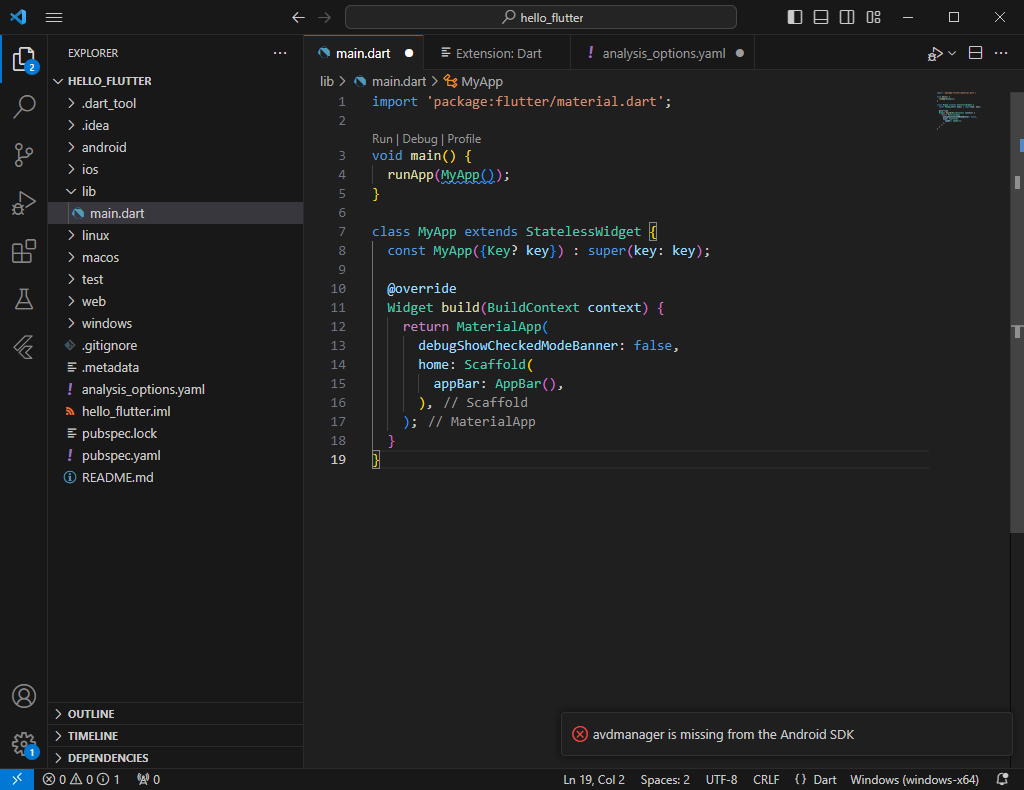
Task: Open the notifications bell icon
Action: (x=1002, y=780)
